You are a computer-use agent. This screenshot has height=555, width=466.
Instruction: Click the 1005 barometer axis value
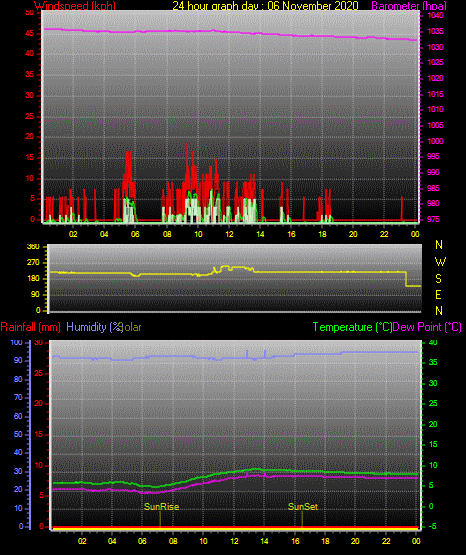click(435, 125)
